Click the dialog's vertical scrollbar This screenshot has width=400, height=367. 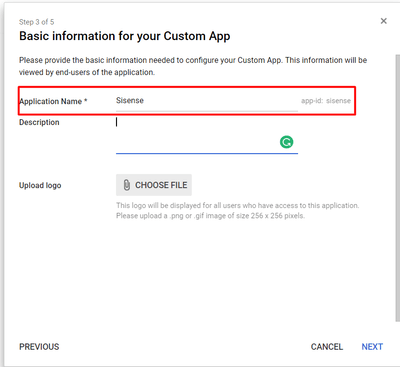point(397,188)
